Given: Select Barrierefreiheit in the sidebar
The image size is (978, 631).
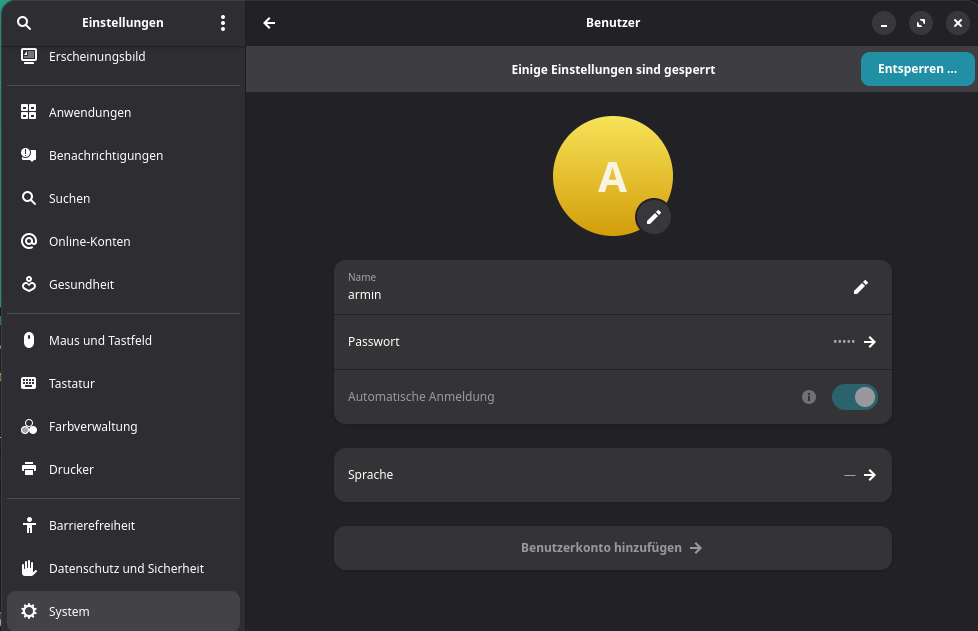Looking at the screenshot, I should click(92, 526).
